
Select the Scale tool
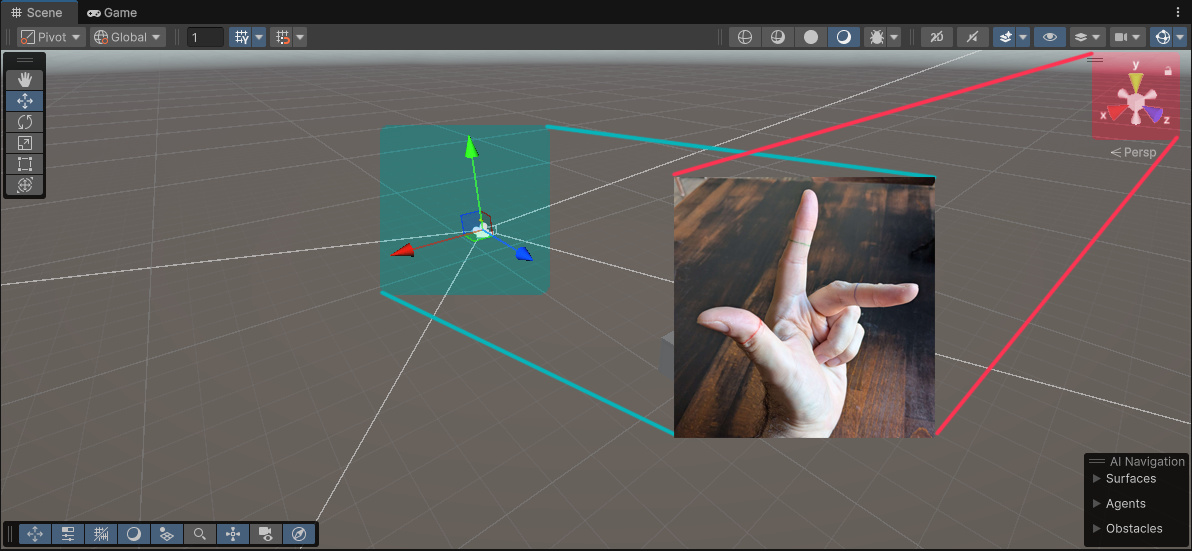[25, 143]
